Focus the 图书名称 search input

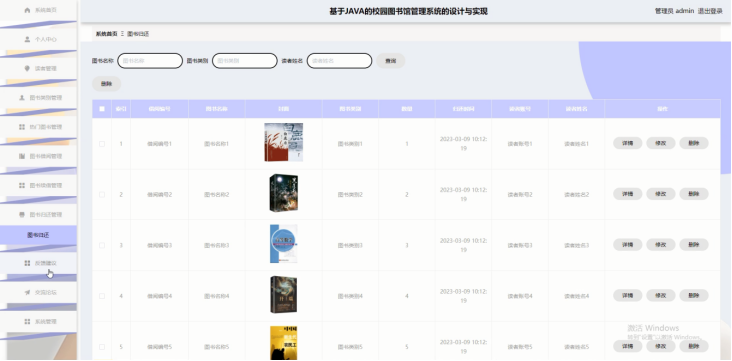150,61
